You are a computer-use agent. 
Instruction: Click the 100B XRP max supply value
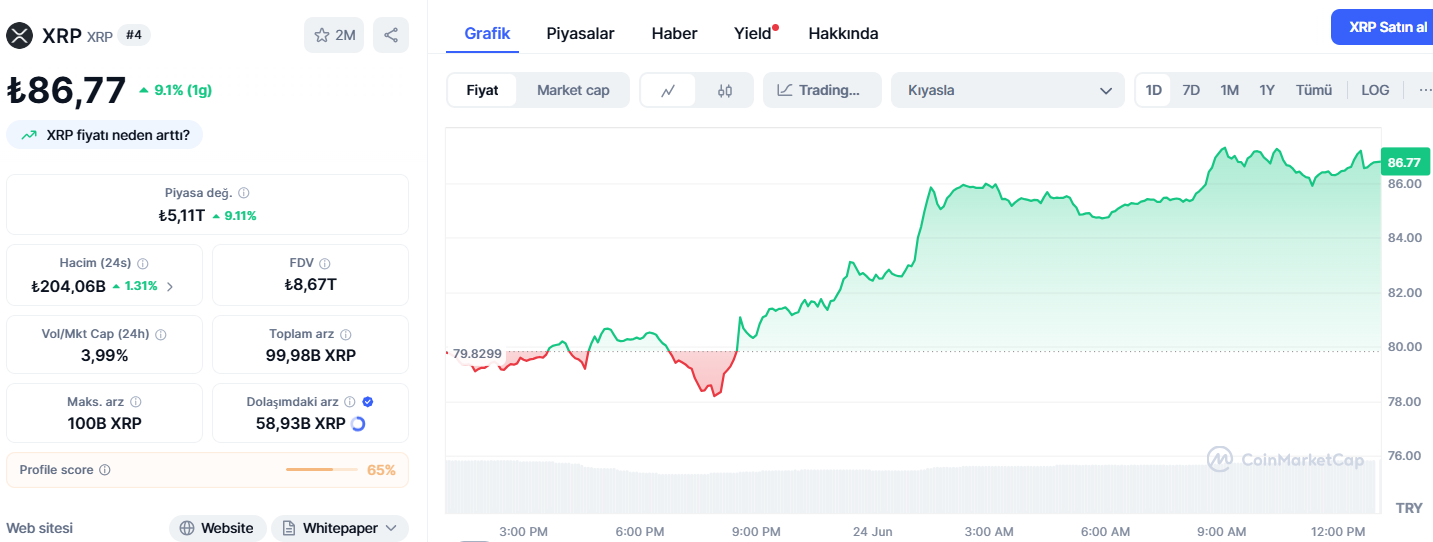coord(105,423)
